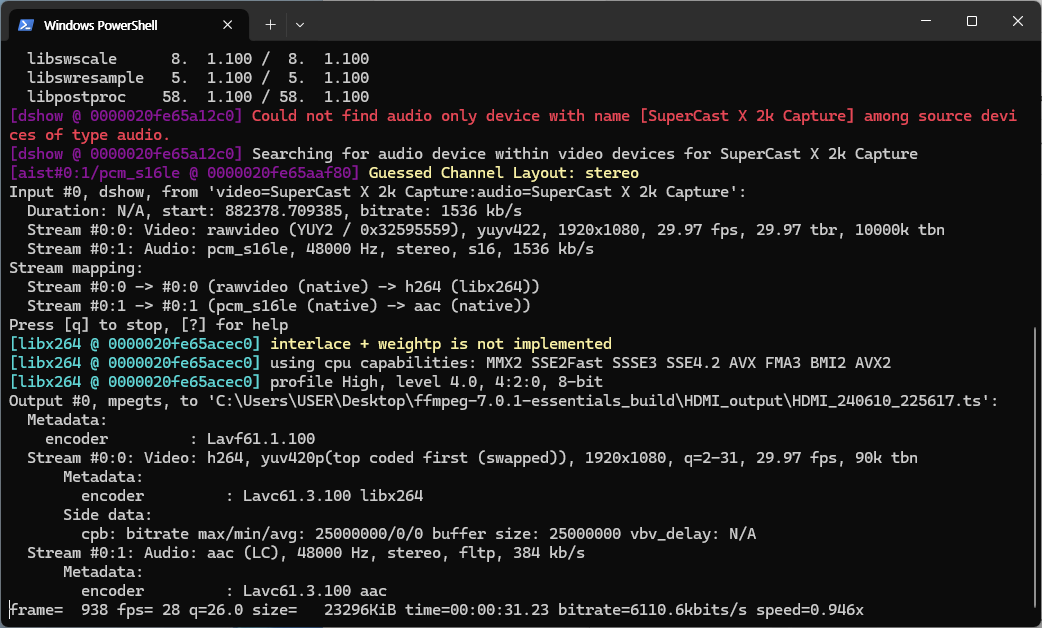Click the 'Input #0, dshow' line
Viewport: 1042px width, 628px height.
(x=377, y=192)
